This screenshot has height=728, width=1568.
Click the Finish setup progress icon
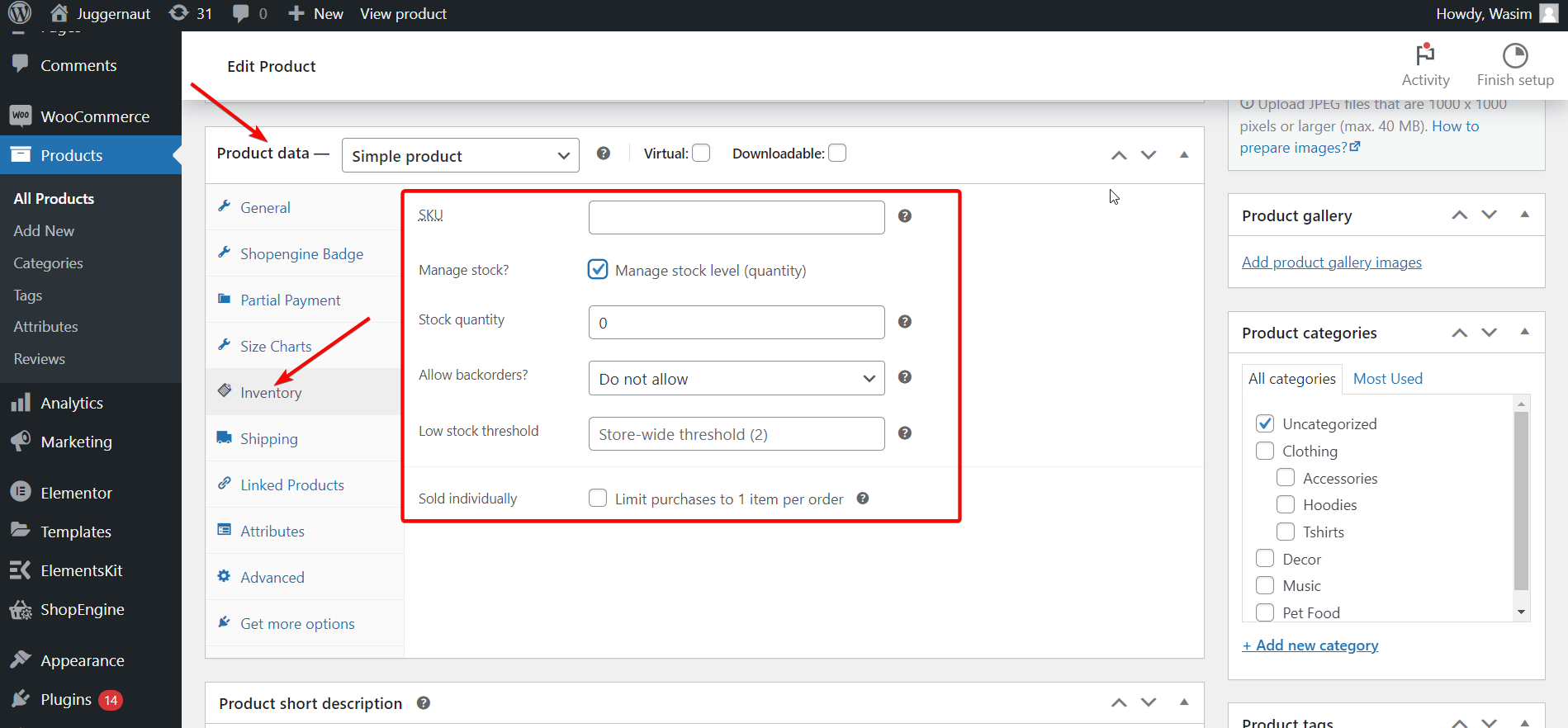point(1515,55)
